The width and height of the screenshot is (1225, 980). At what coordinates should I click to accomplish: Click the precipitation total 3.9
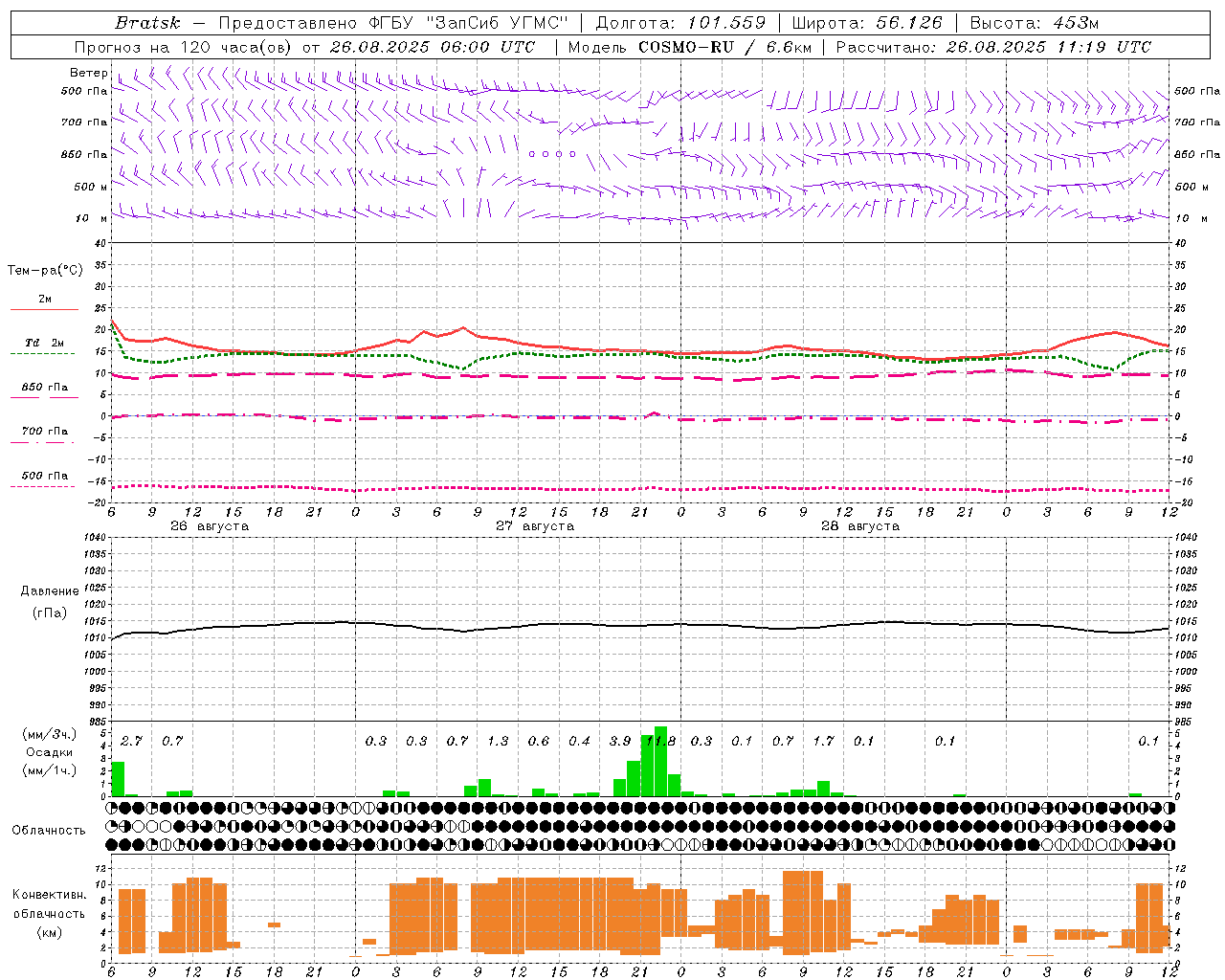pyautogui.click(x=620, y=741)
